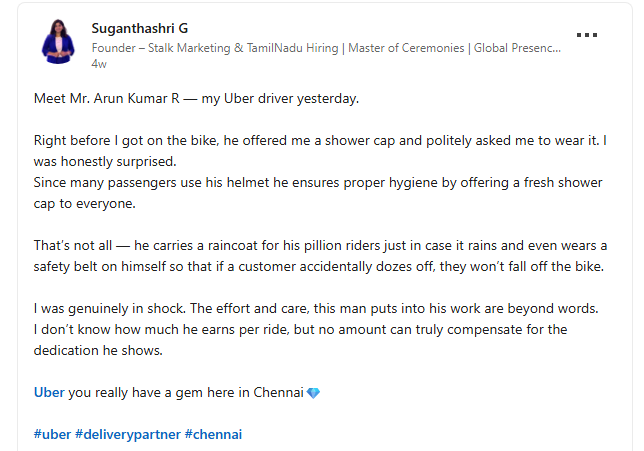Screen dimensions: 644x451
Task: Click the Founder – Stalk Marketing headline text
Action: pos(325,47)
